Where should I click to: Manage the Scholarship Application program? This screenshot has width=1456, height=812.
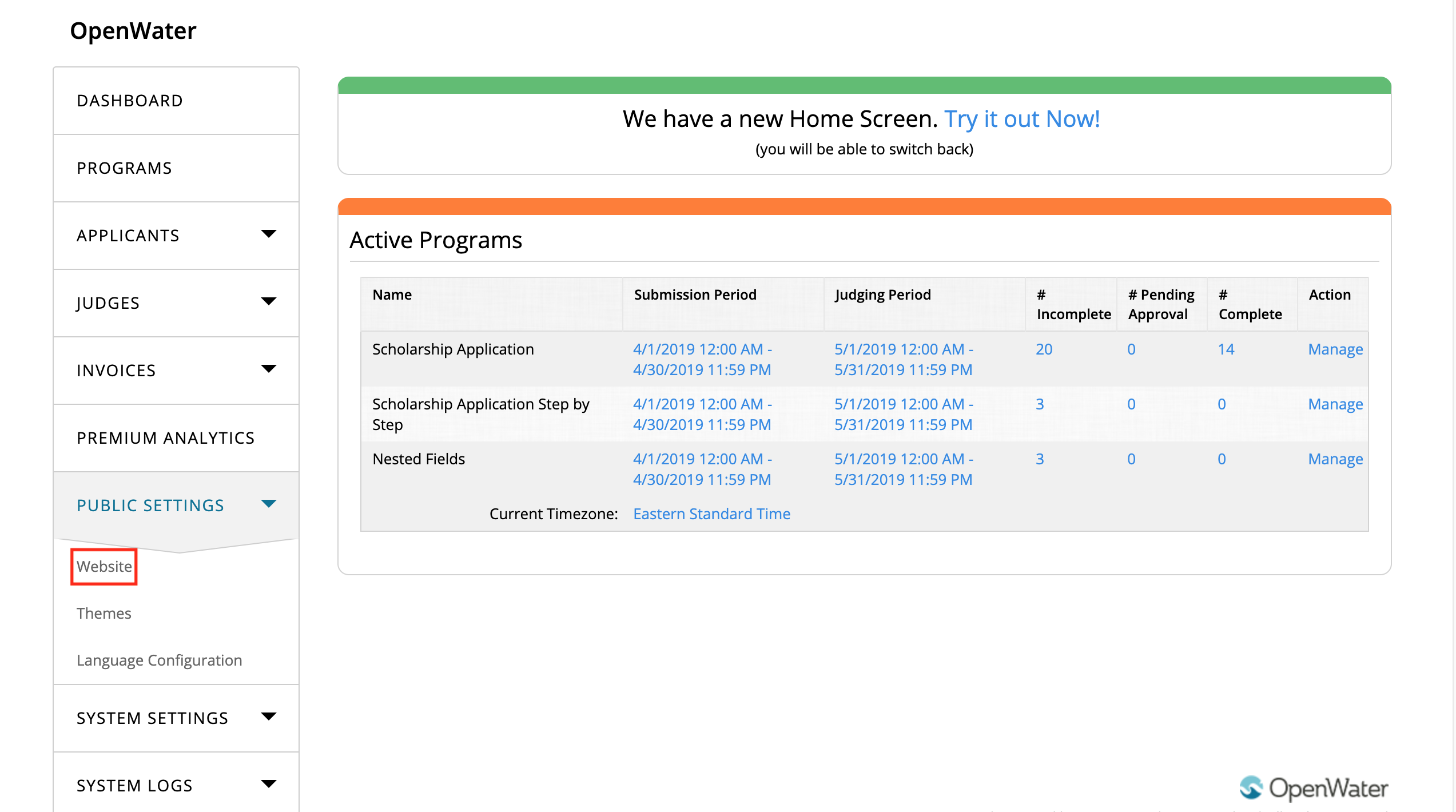pyautogui.click(x=1335, y=349)
